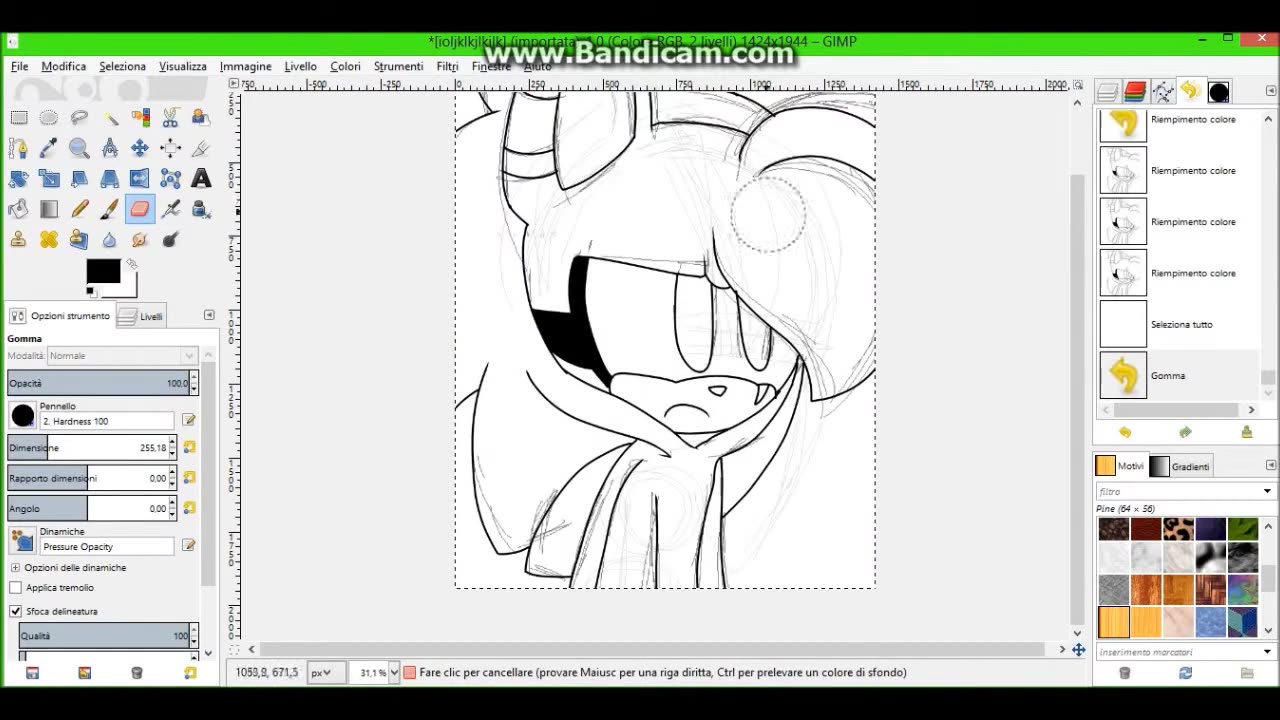Edit the brush 2. Hardness 100
This screenshot has height=720, width=1280.
click(x=189, y=420)
